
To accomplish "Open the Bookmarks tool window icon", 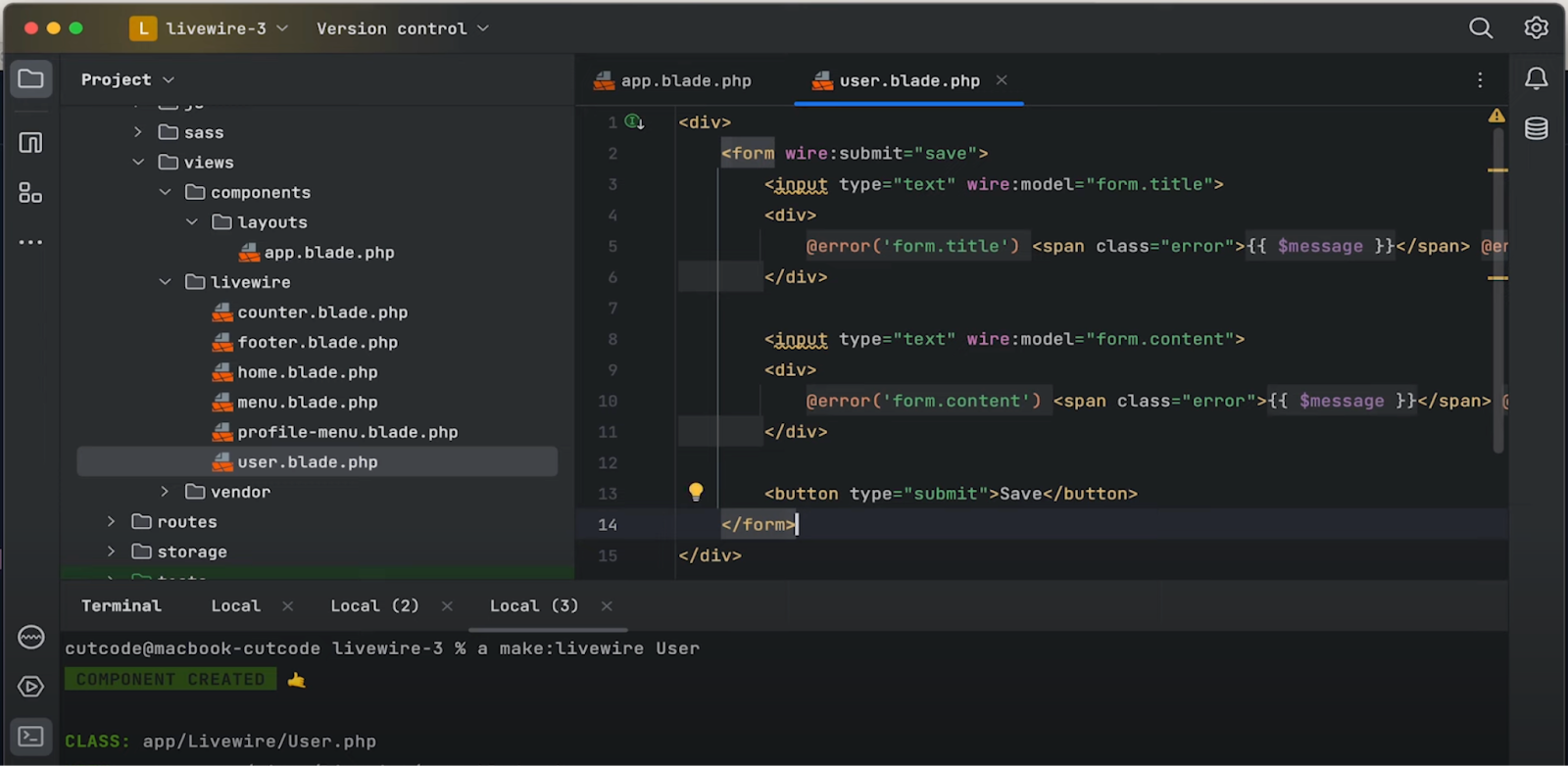I will tap(30, 143).
